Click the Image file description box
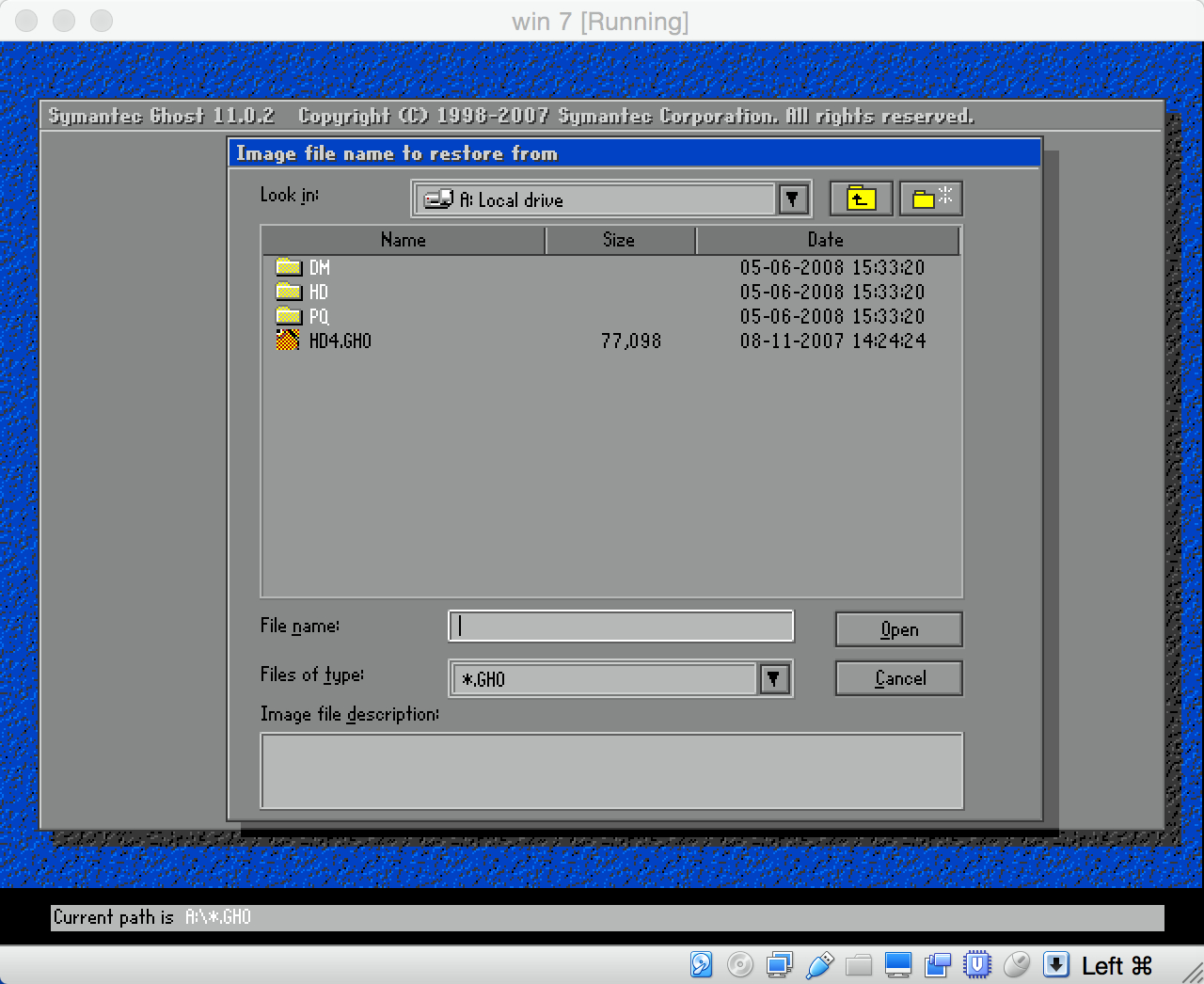 pos(611,770)
